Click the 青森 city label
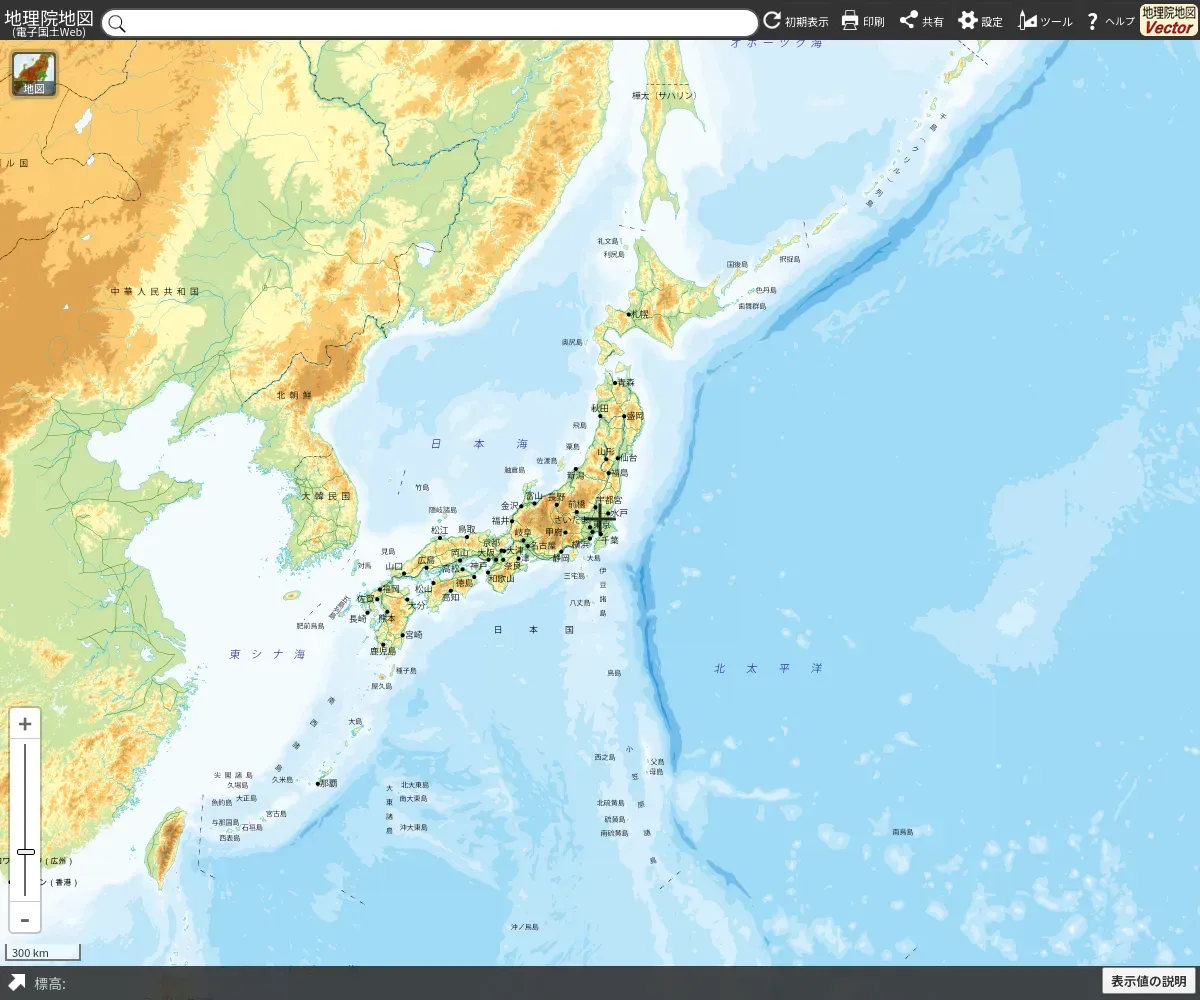This screenshot has width=1200, height=1000. pyautogui.click(x=626, y=382)
